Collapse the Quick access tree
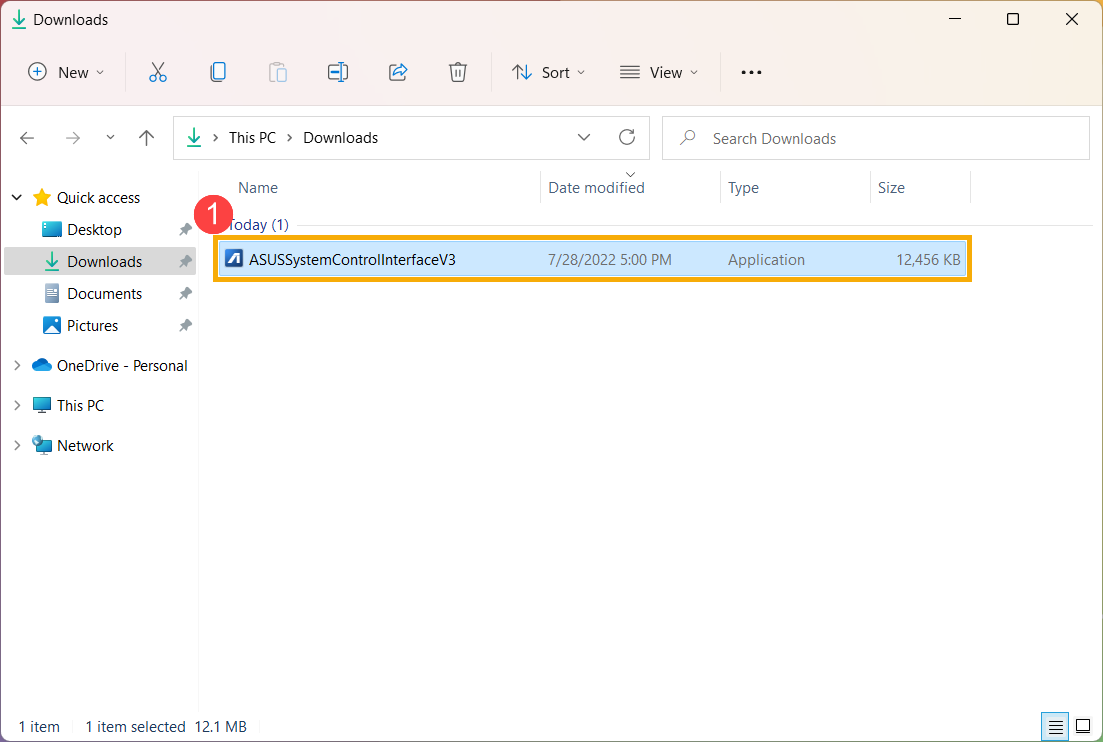This screenshot has height=742, width=1103. pyautogui.click(x=17, y=198)
